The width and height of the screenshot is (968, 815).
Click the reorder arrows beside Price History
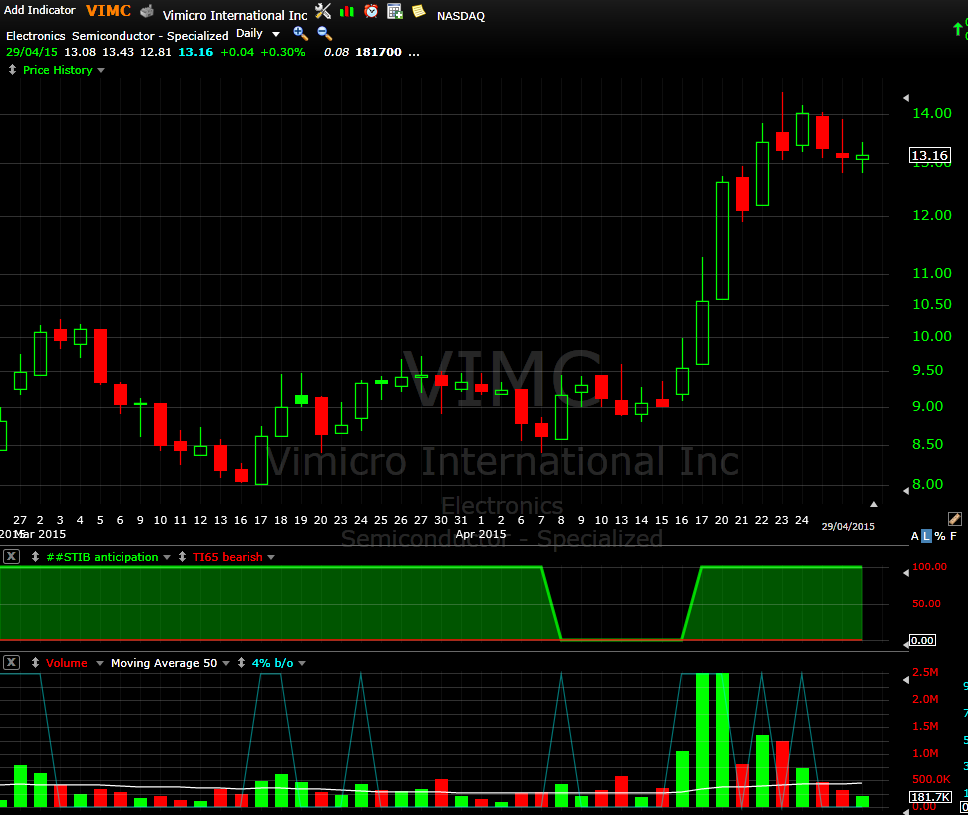click(x=12, y=70)
